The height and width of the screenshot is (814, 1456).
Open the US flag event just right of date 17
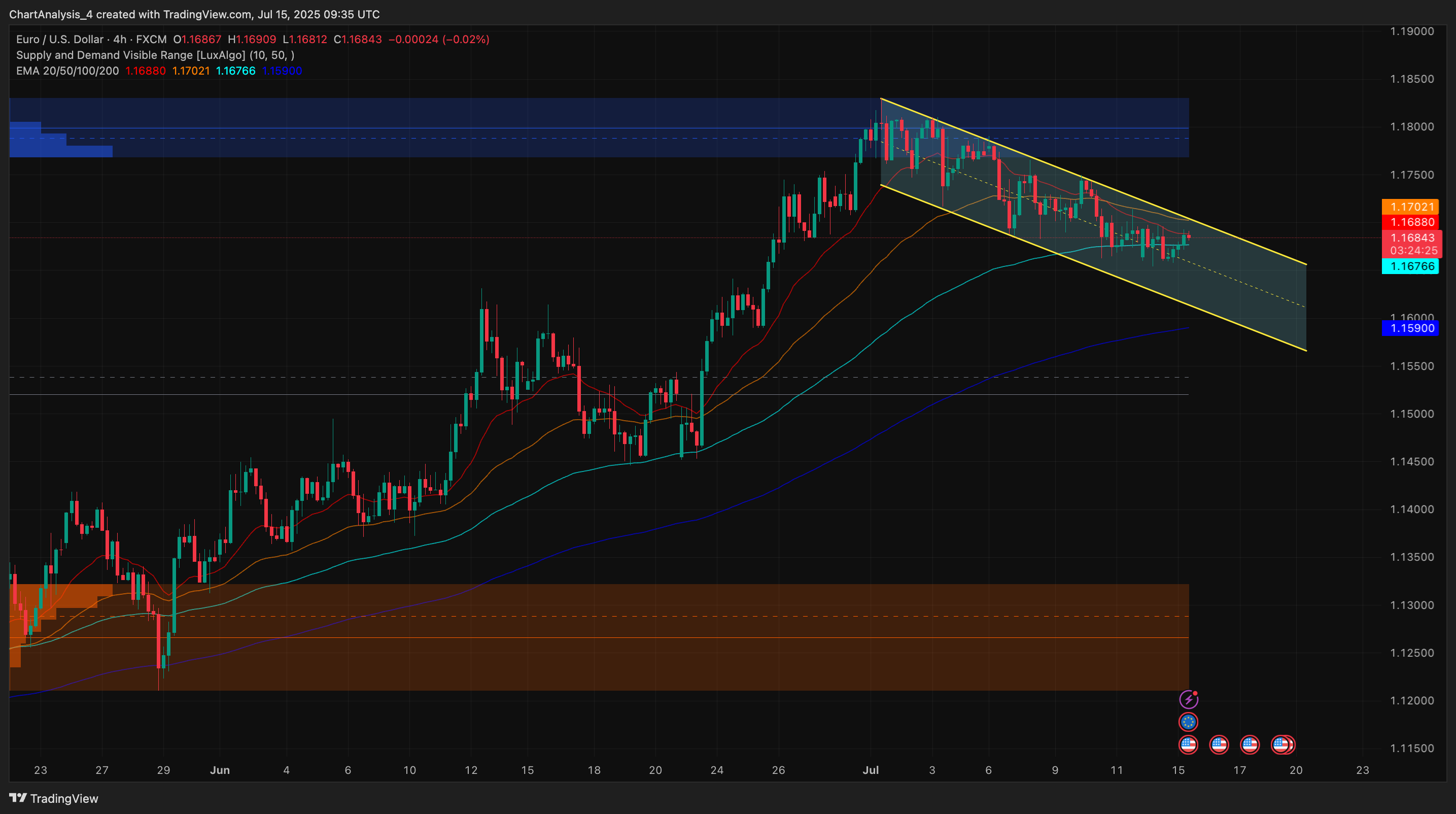coord(1250,744)
